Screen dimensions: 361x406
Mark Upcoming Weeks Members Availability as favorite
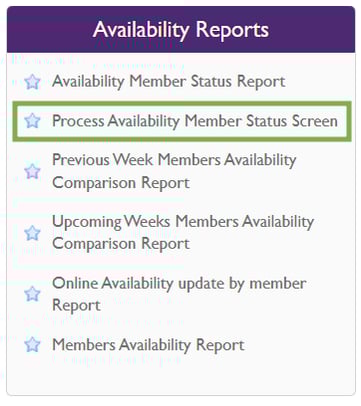pyautogui.click(x=32, y=233)
